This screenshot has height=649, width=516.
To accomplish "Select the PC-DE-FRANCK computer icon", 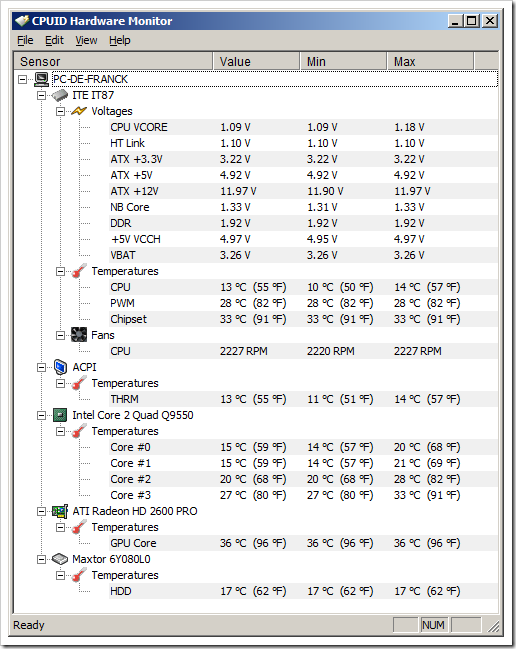I will click(x=41, y=79).
